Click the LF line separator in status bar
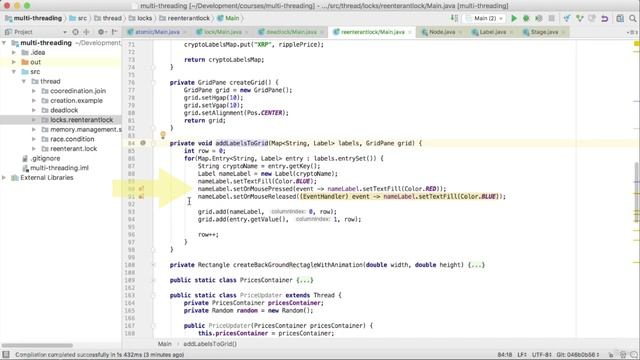Viewport: 640px width, 360px height. 522,355
